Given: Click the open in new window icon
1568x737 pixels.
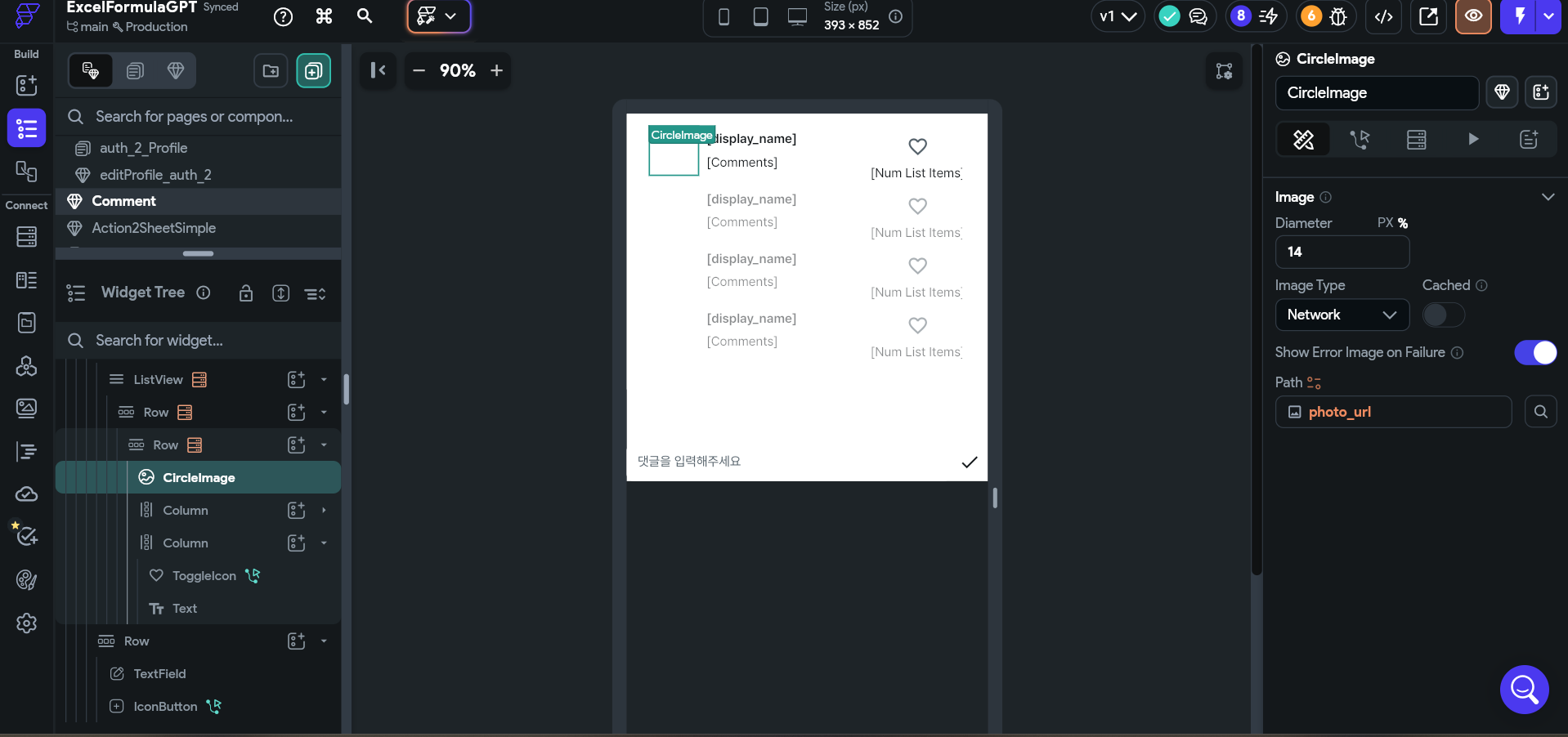Looking at the screenshot, I should 1428,16.
